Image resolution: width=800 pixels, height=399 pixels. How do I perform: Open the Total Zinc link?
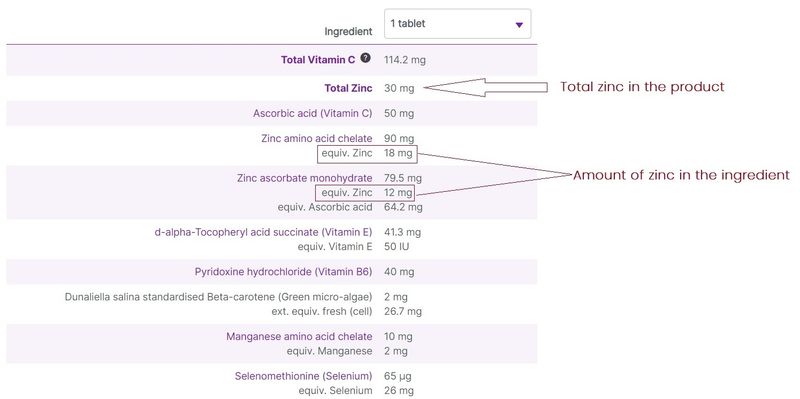tap(348, 88)
